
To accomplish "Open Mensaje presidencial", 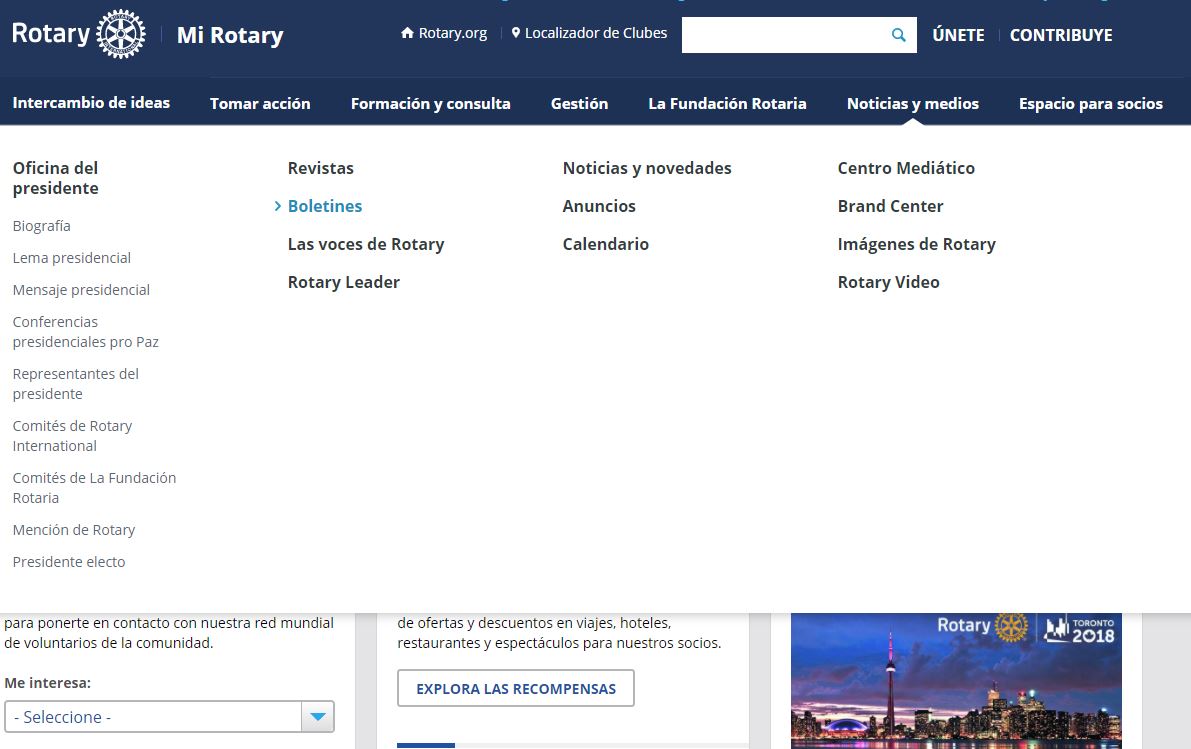I will [x=81, y=289].
